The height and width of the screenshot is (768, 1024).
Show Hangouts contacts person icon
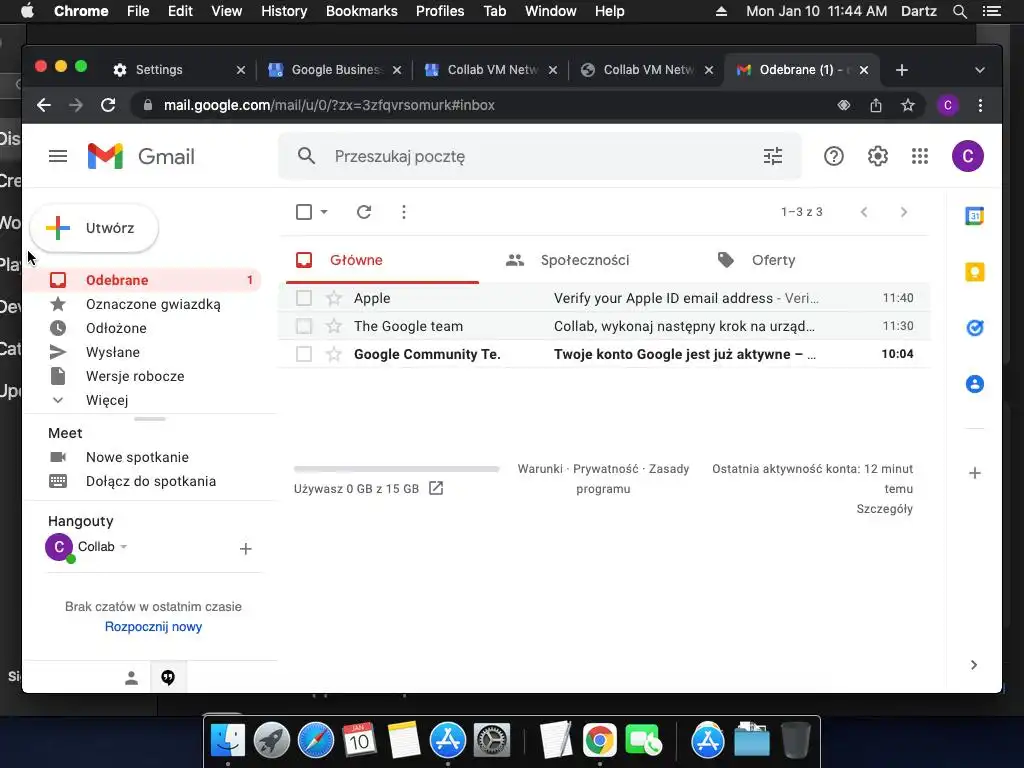131,678
